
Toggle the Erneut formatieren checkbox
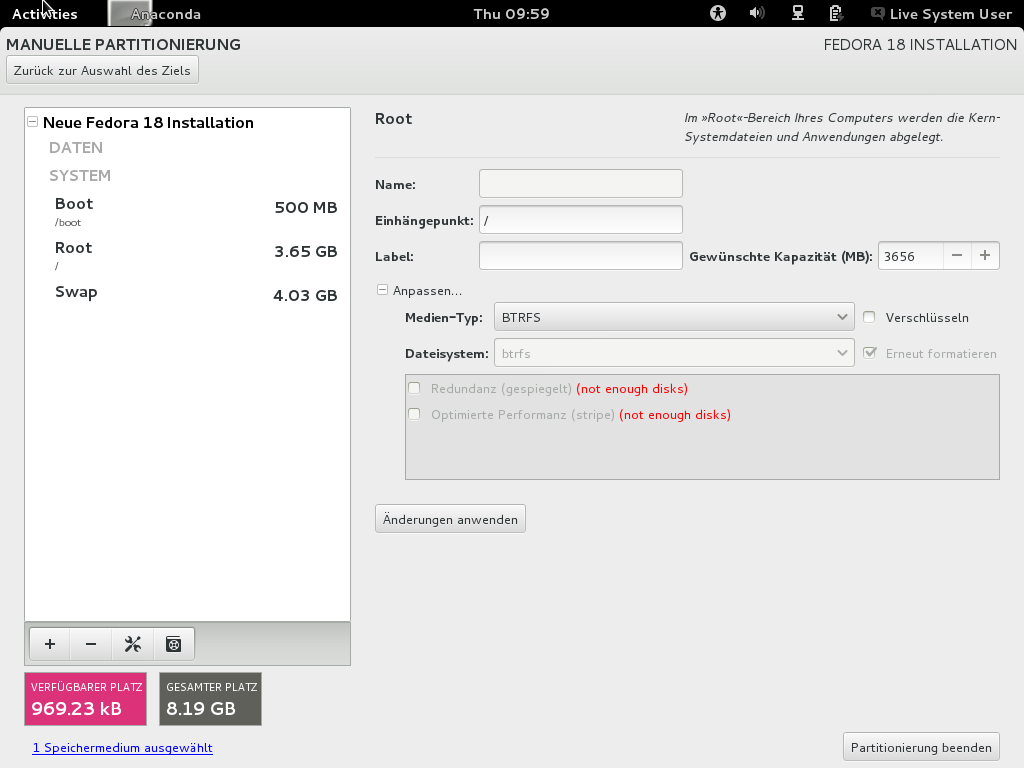869,353
